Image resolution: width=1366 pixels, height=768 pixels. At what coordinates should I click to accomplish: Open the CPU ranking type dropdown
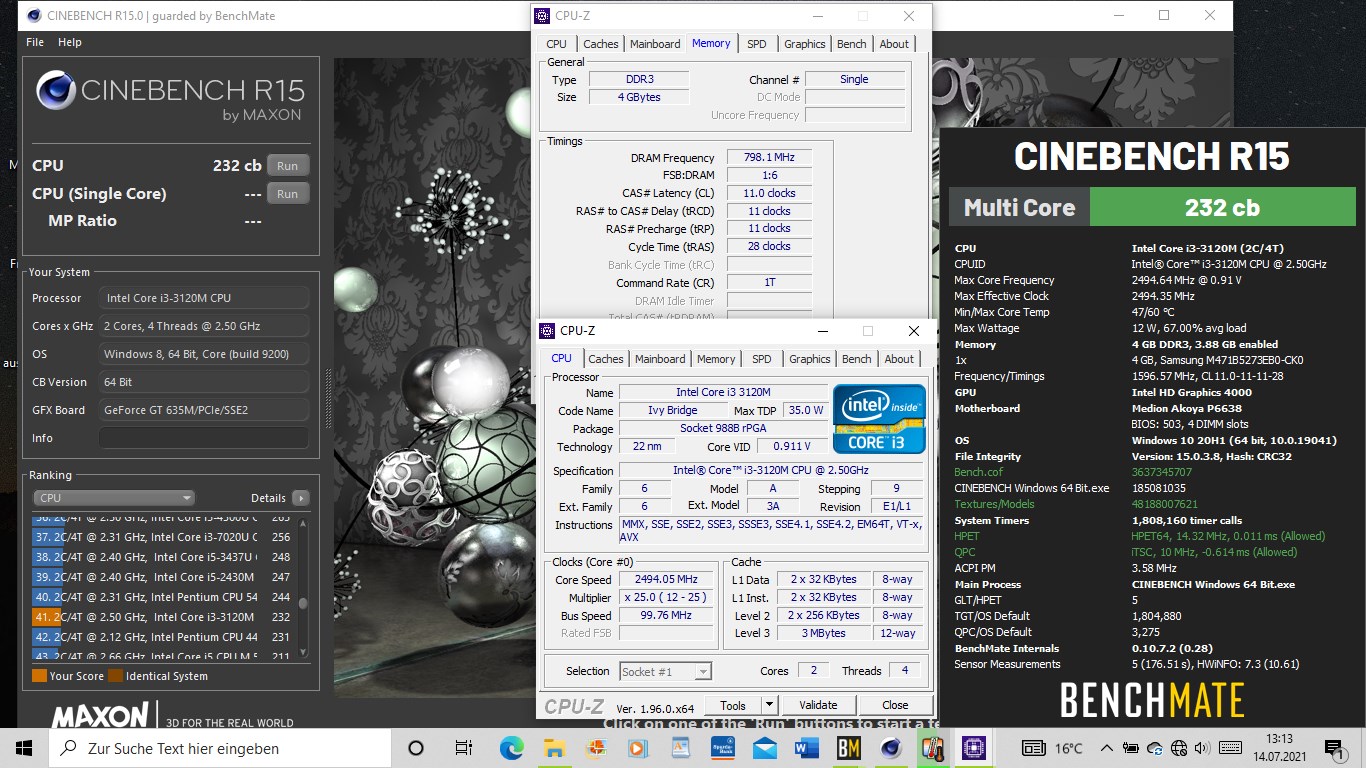(x=114, y=498)
